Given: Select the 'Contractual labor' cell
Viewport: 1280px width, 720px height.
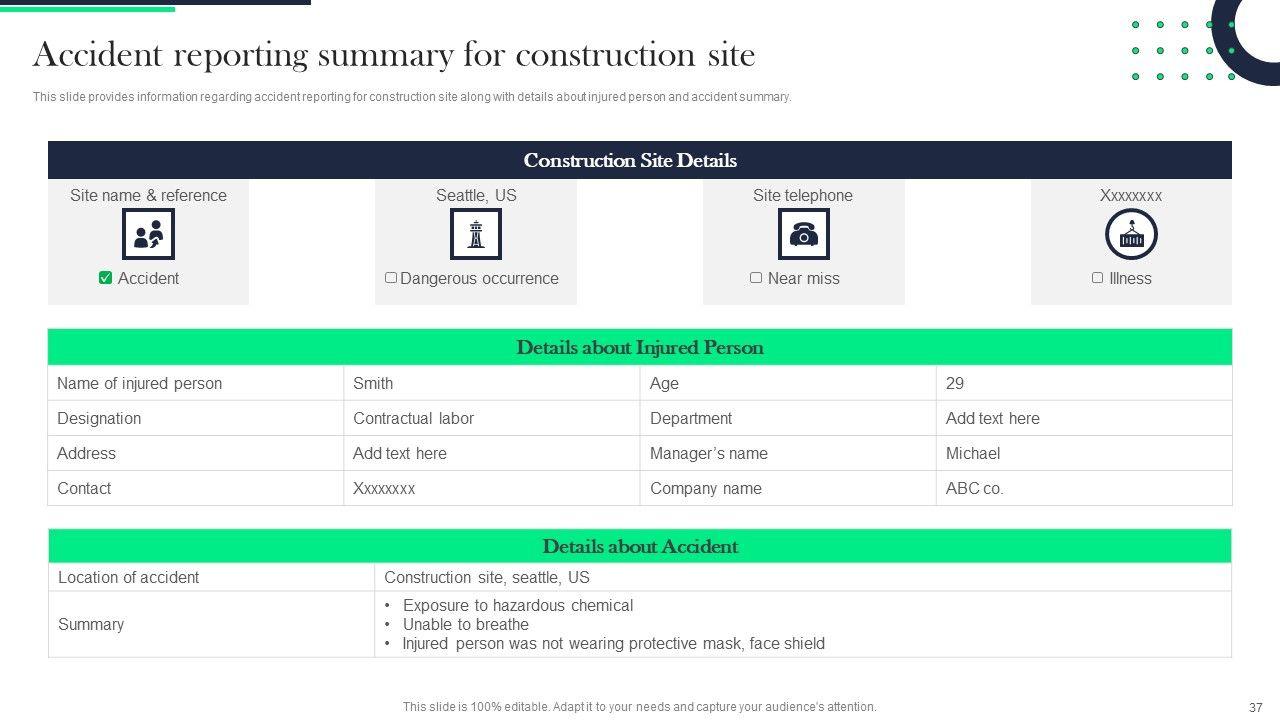Looking at the screenshot, I should (492, 418).
